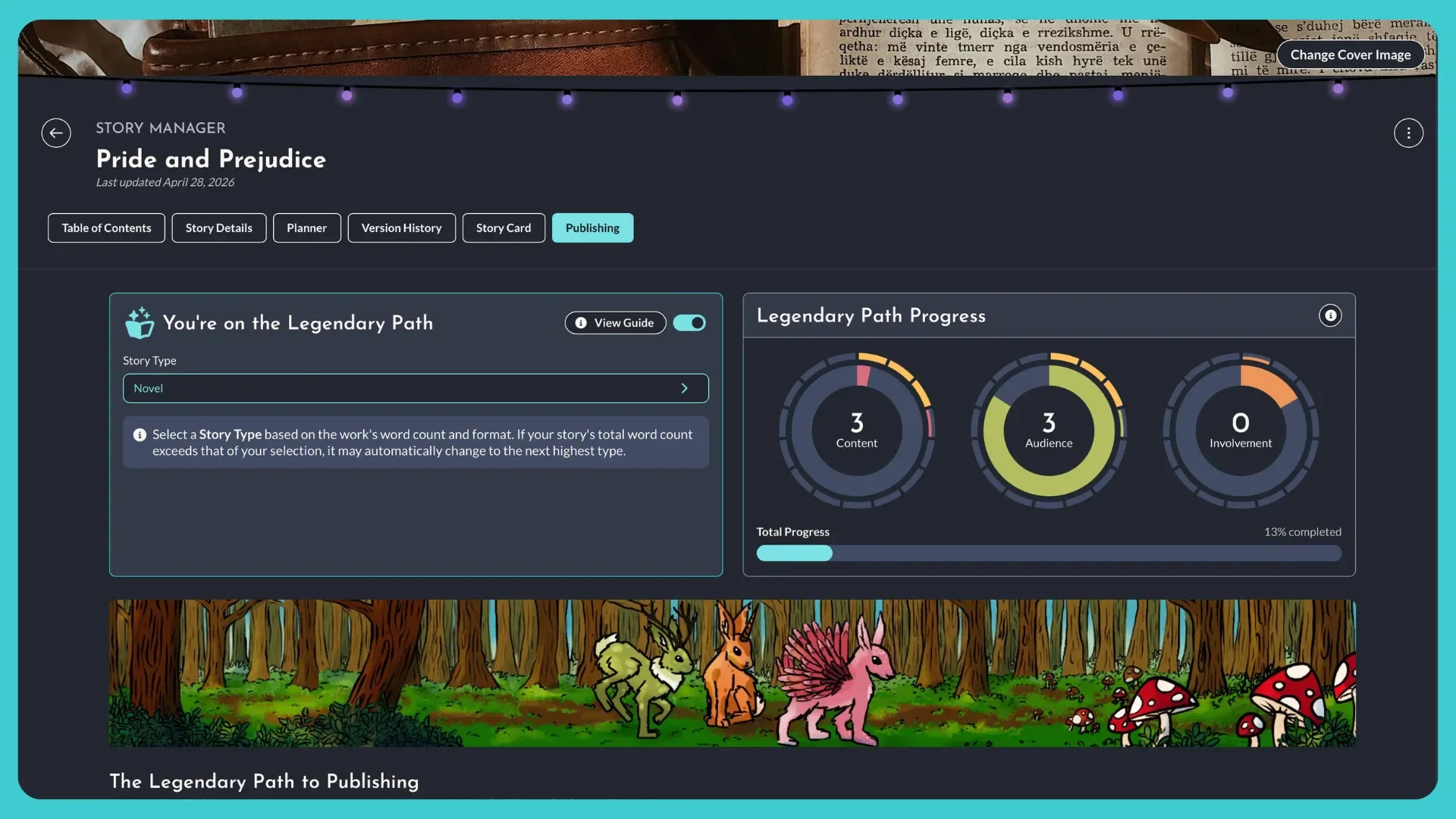Open the Story Card tab

click(x=504, y=228)
